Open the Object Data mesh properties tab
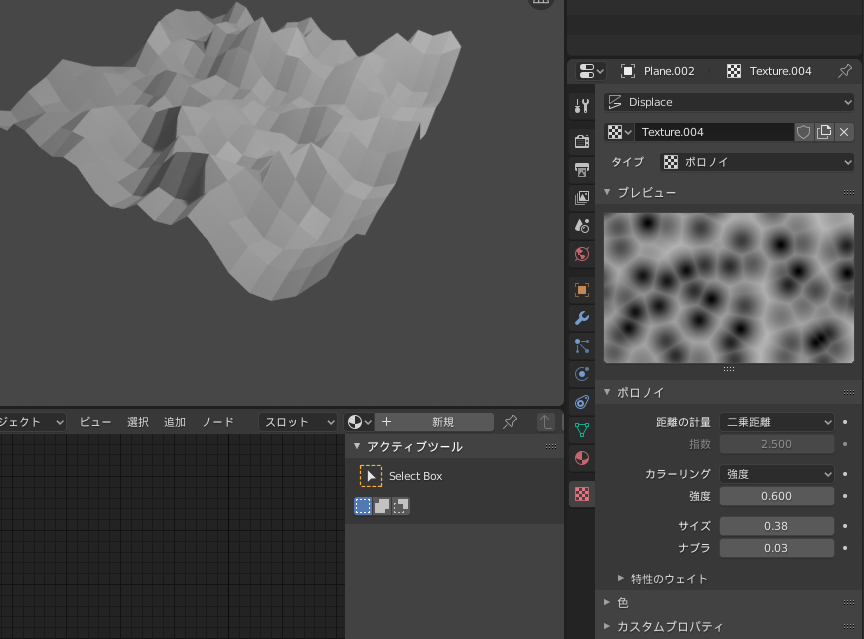Viewport: 864px width, 639px height. click(x=582, y=430)
